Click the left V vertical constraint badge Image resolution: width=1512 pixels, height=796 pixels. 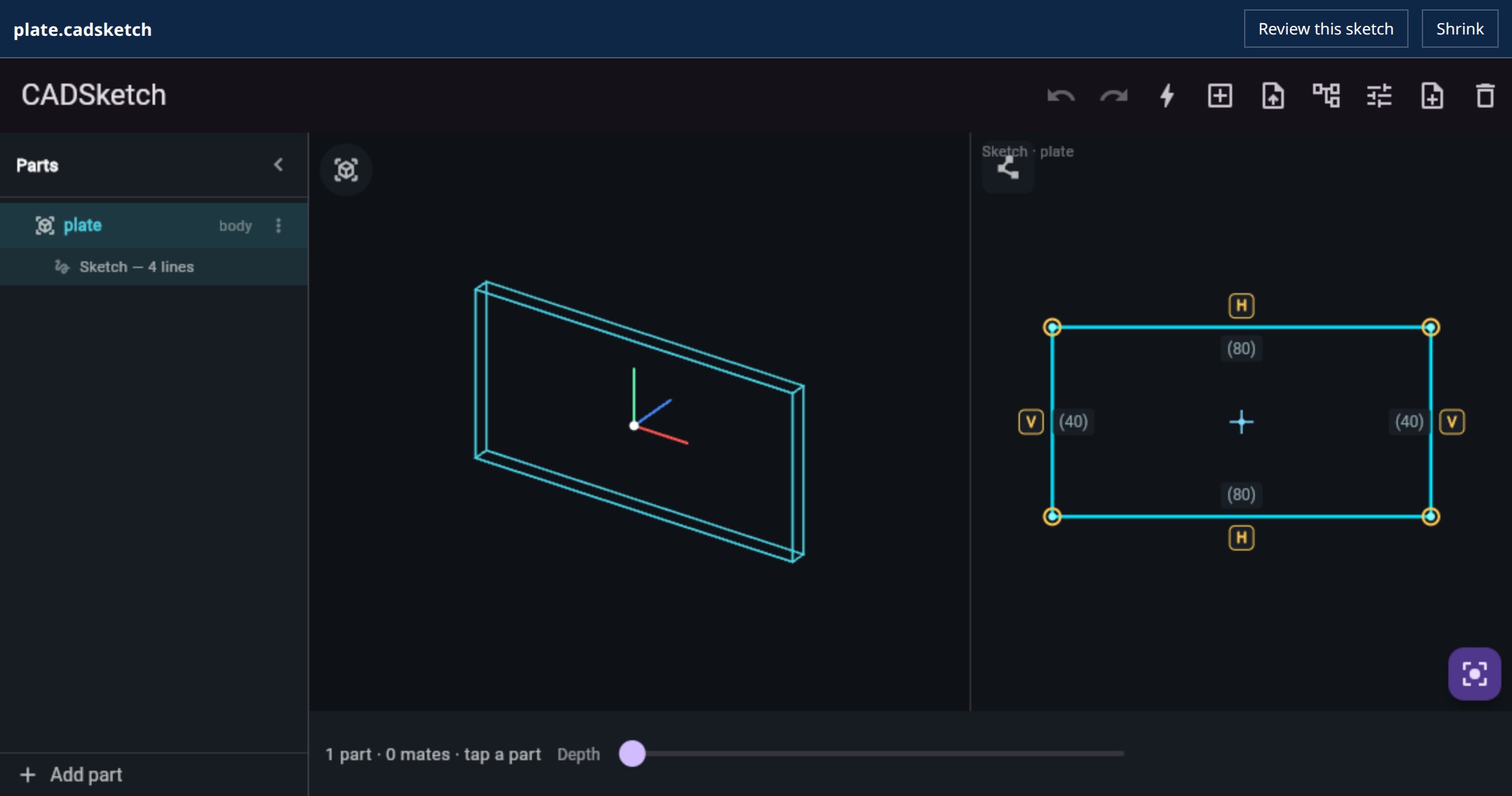[x=1031, y=422]
